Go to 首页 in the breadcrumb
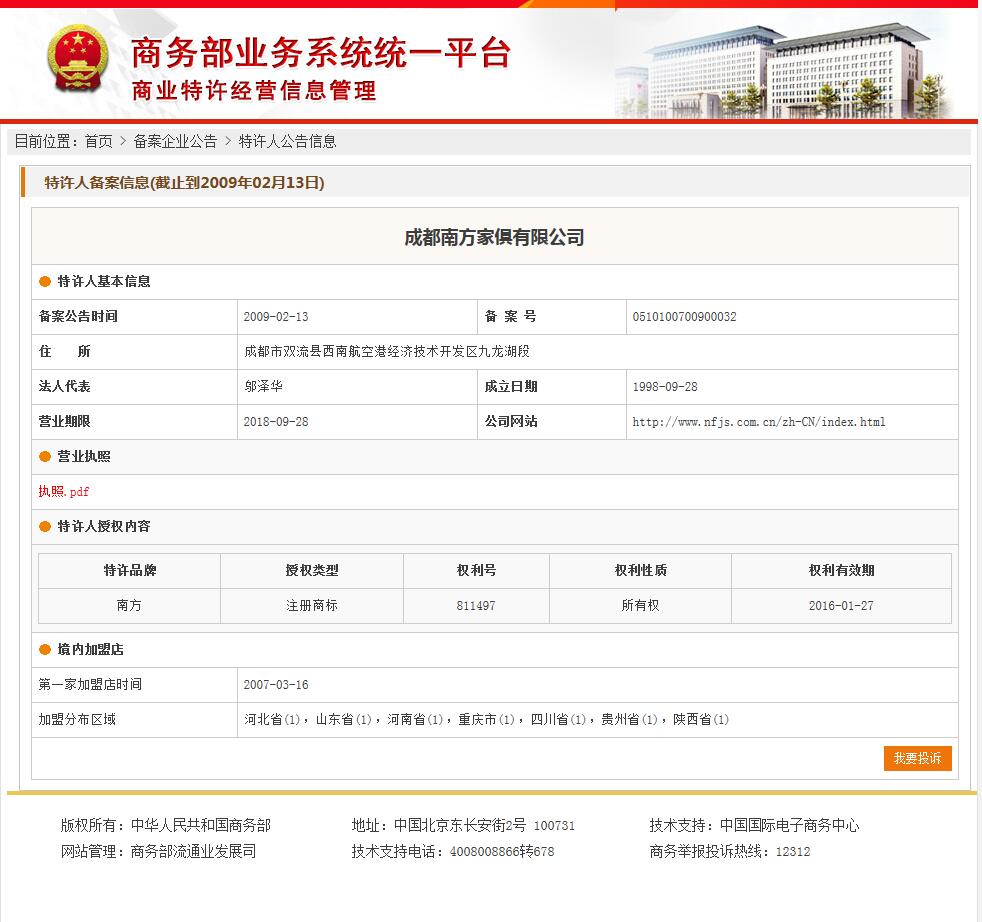982x922 pixels. pyautogui.click(x=98, y=142)
